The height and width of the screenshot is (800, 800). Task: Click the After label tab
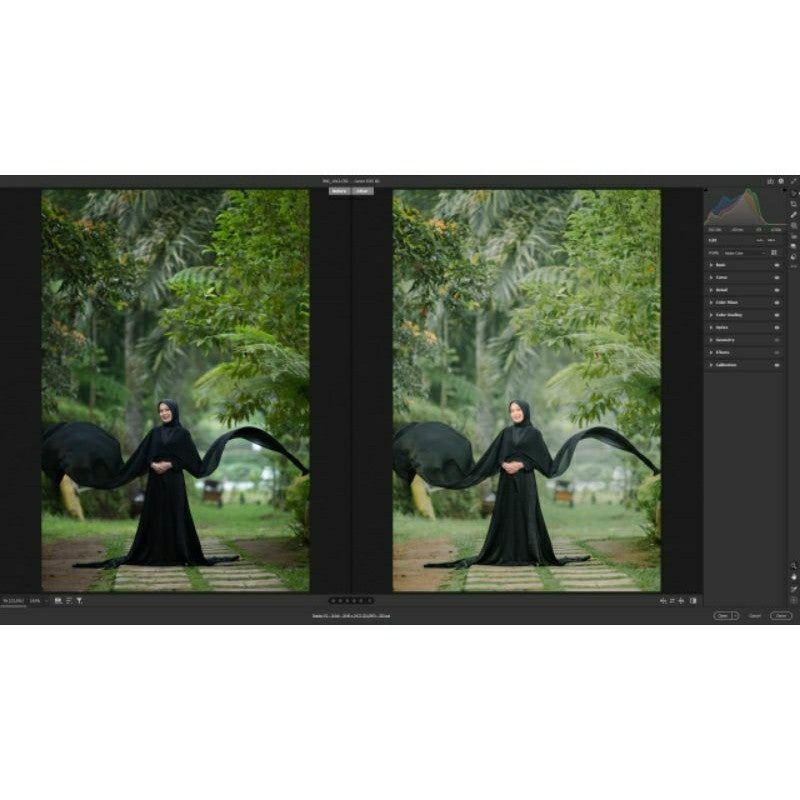[362, 191]
